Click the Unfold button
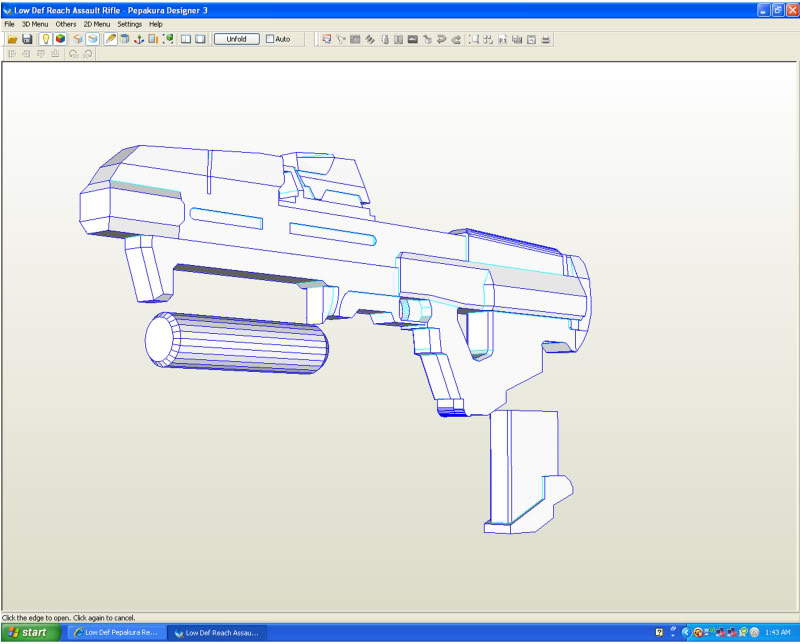Image resolution: width=800 pixels, height=644 pixels. (x=237, y=39)
